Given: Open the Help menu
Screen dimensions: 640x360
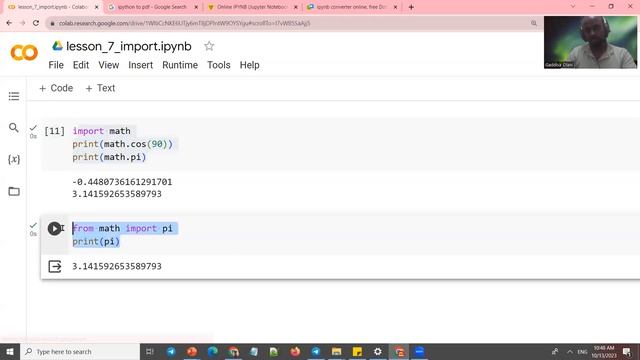Looking at the screenshot, I should tap(249, 65).
